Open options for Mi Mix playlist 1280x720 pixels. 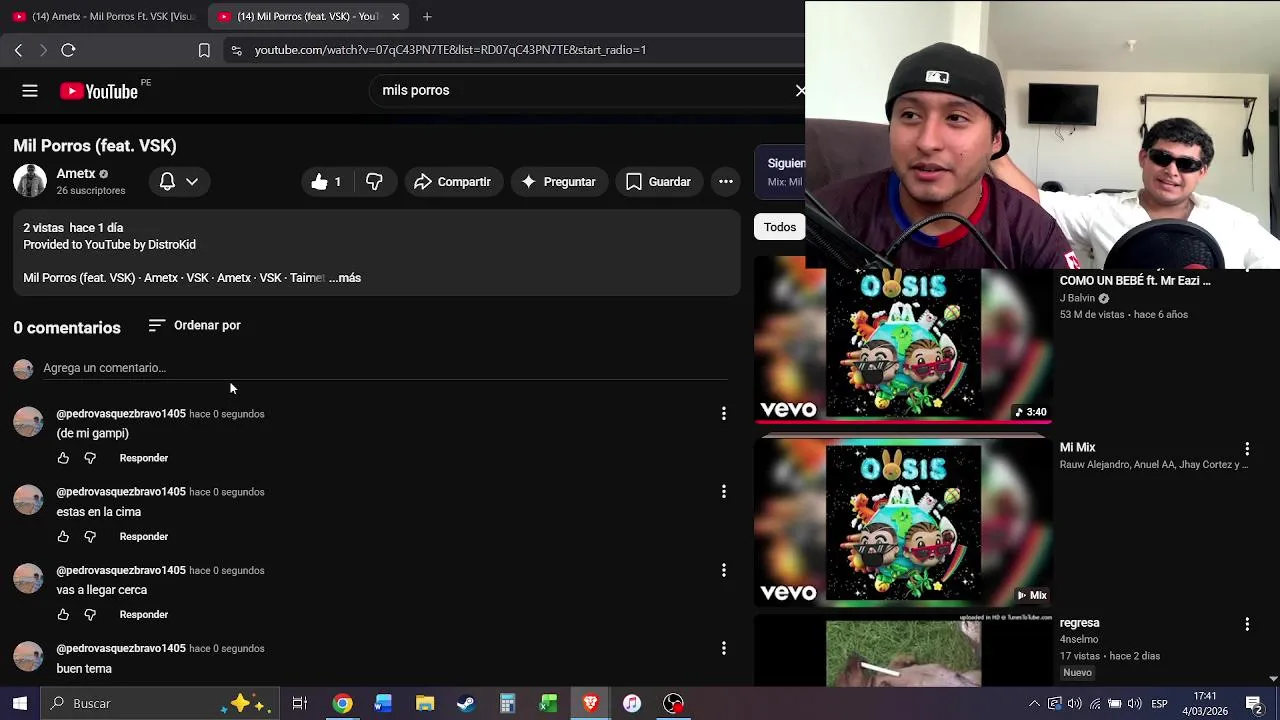click(1247, 449)
